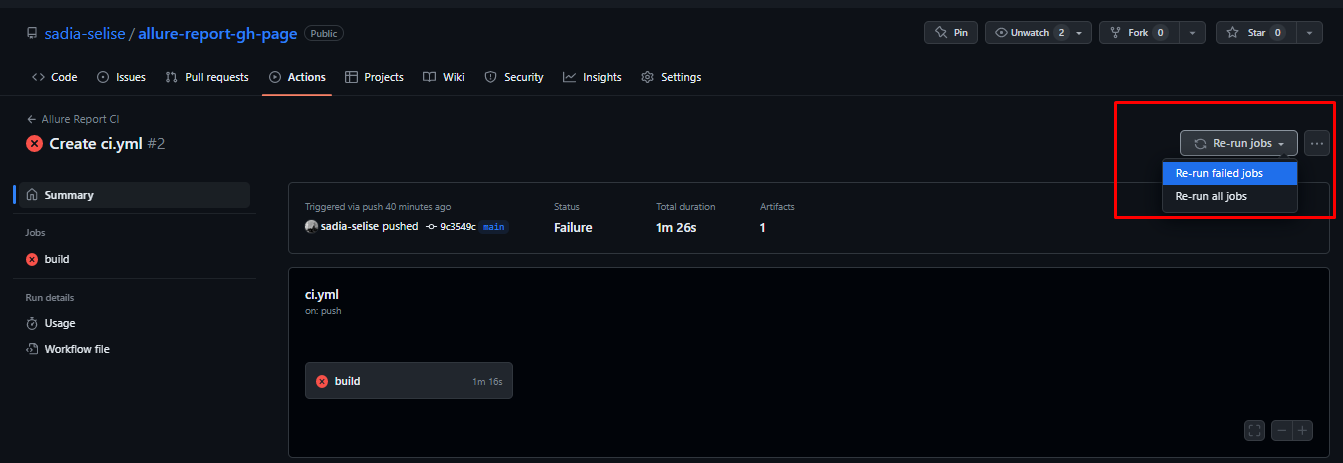Pin this repository
1343x463 pixels.
pyautogui.click(x=950, y=33)
